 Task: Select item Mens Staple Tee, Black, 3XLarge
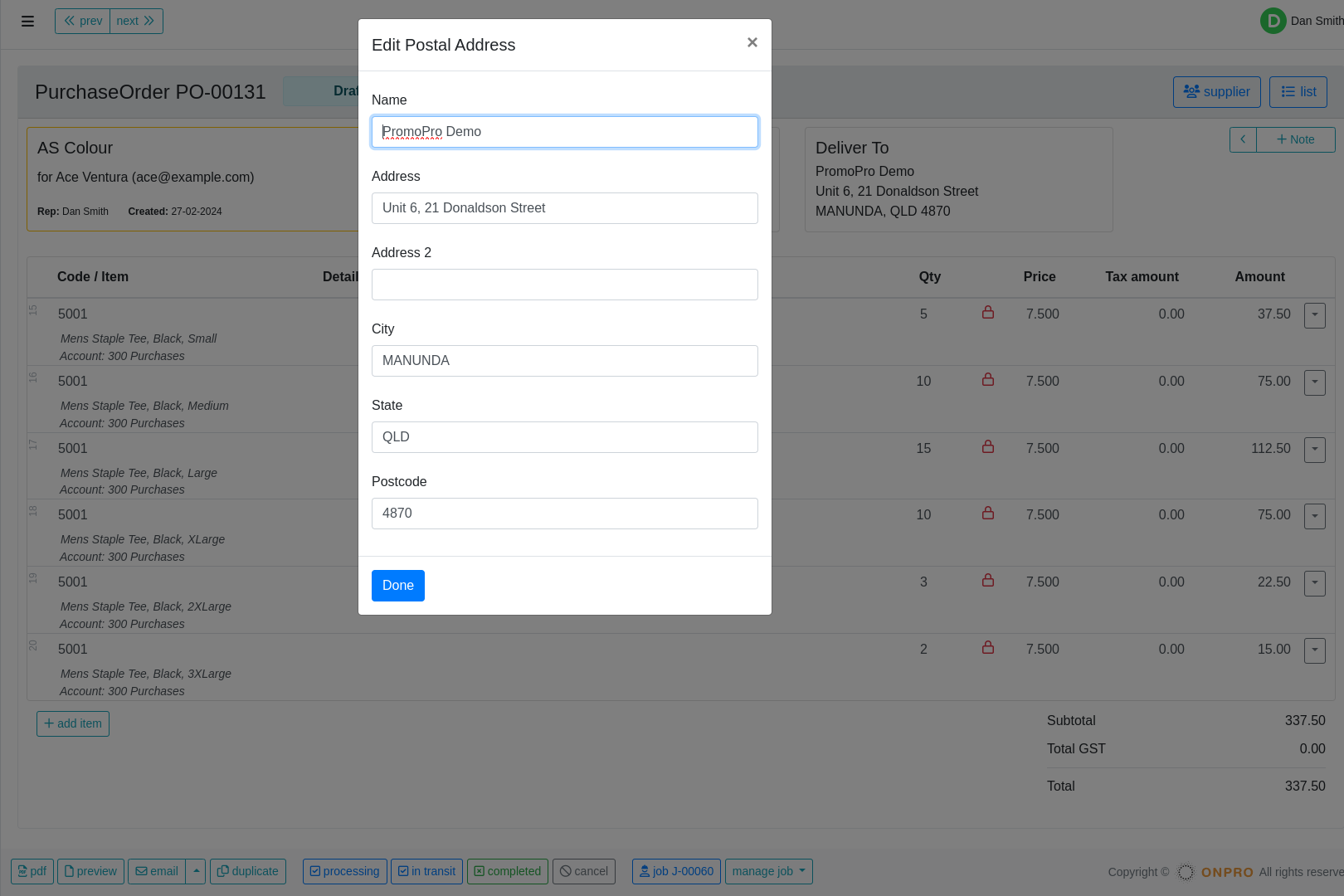click(x=146, y=674)
